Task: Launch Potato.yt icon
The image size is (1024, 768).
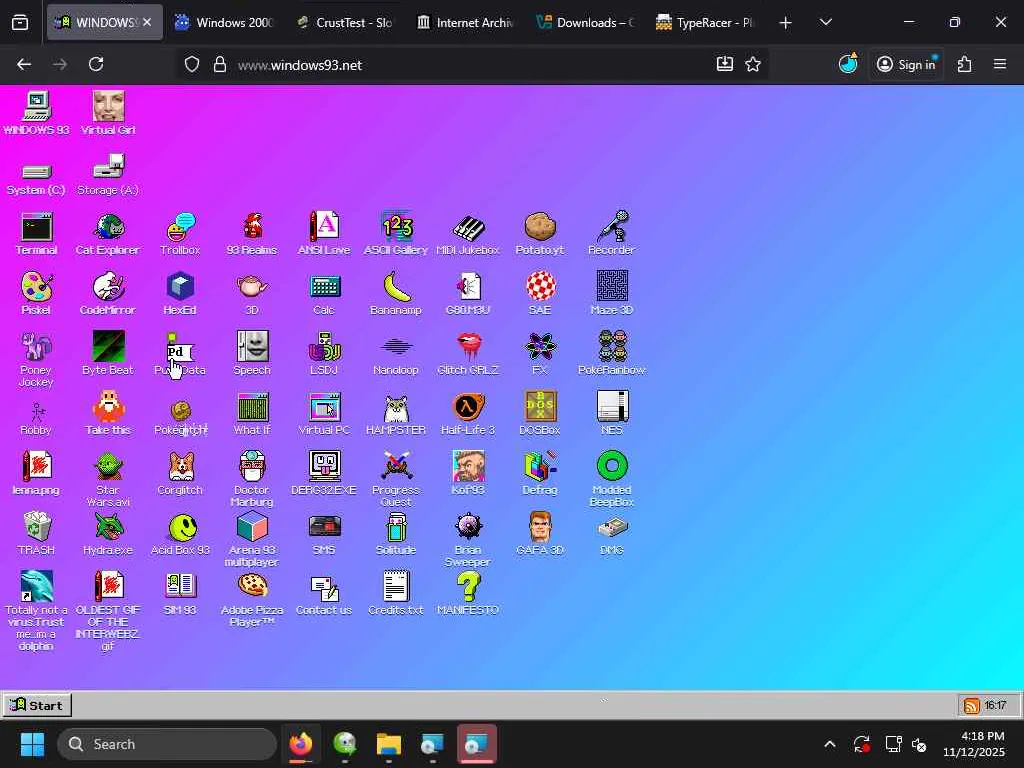Action: point(539,234)
